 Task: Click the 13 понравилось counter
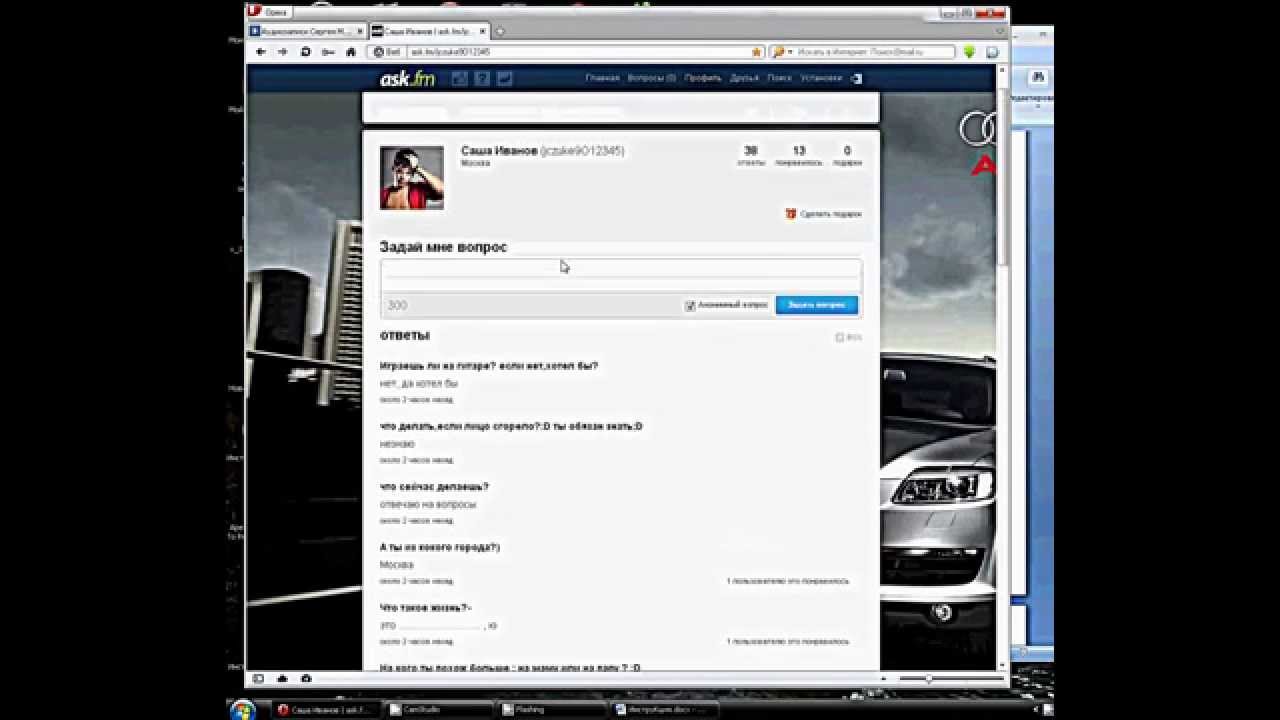pos(799,155)
